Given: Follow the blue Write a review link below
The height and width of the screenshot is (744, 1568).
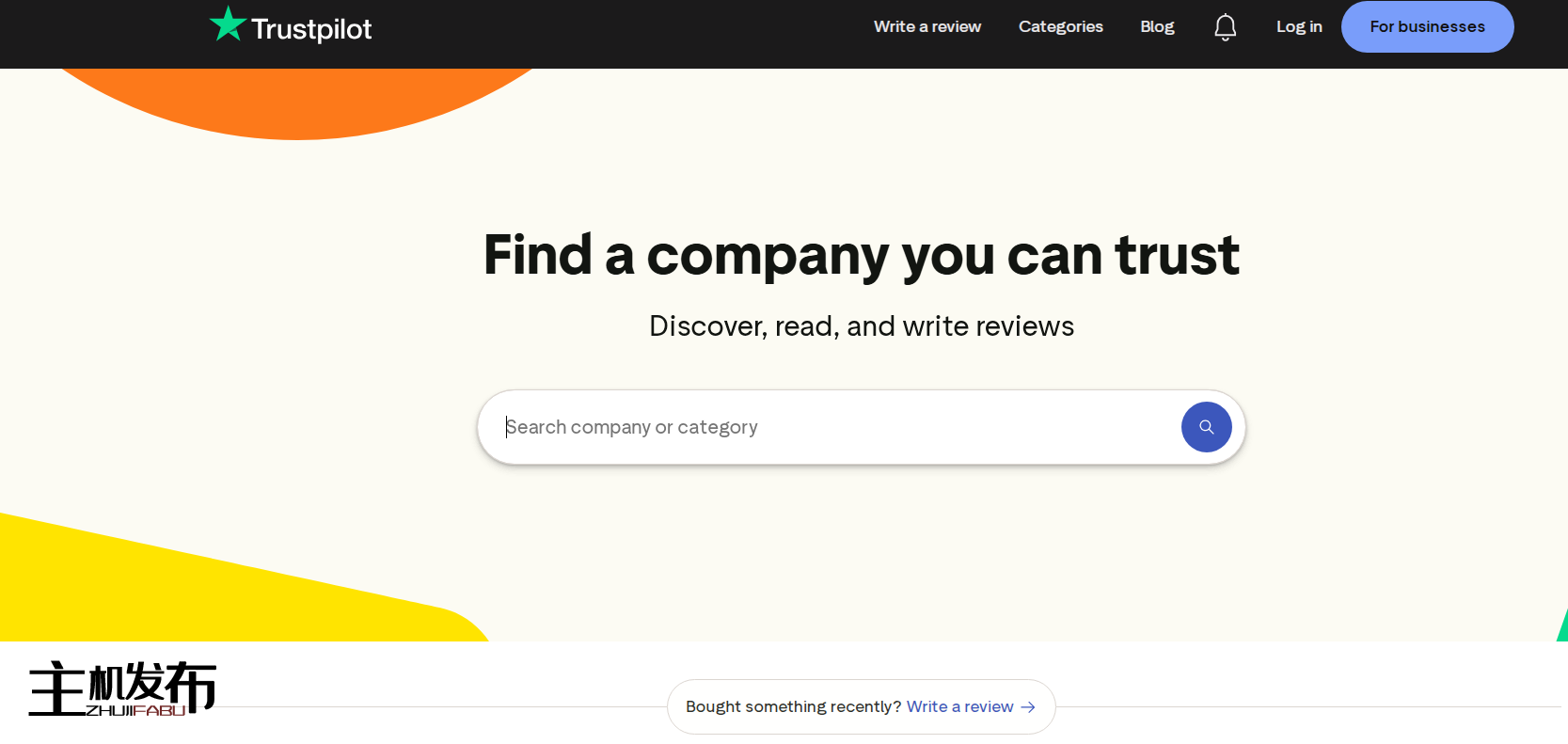Looking at the screenshot, I should (959, 706).
